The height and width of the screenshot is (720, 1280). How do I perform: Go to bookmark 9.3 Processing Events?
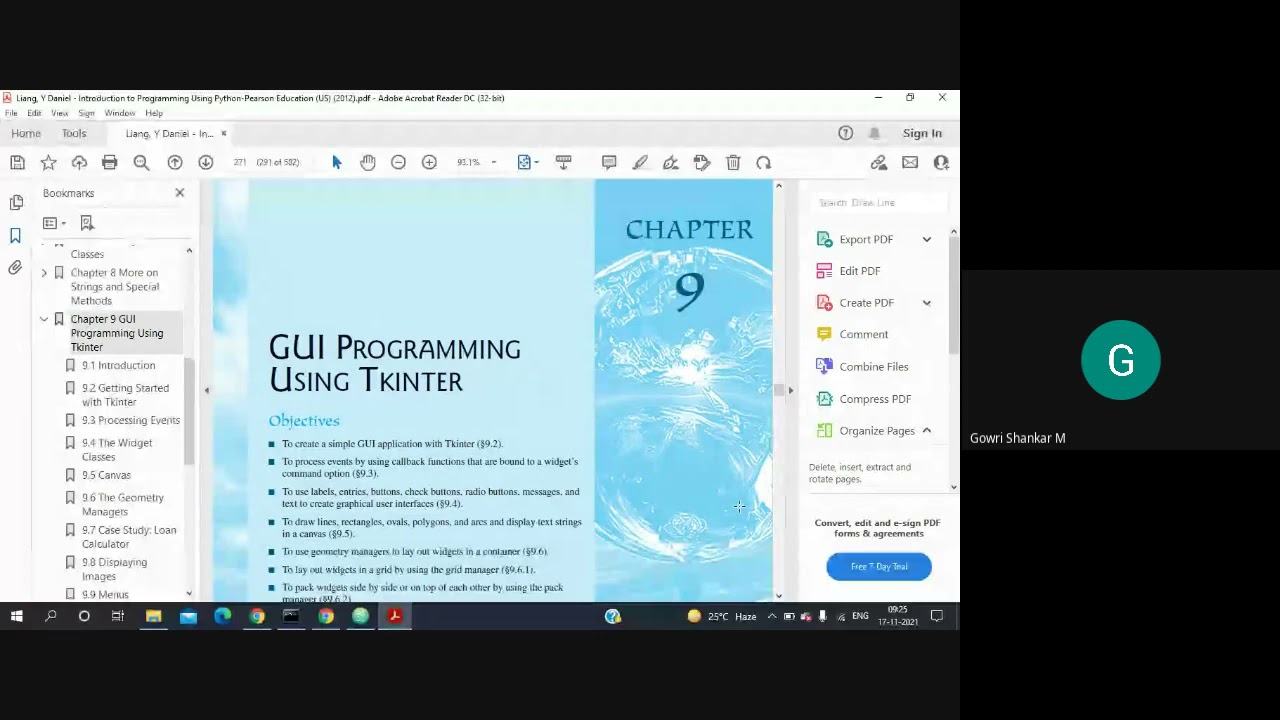[130, 421]
